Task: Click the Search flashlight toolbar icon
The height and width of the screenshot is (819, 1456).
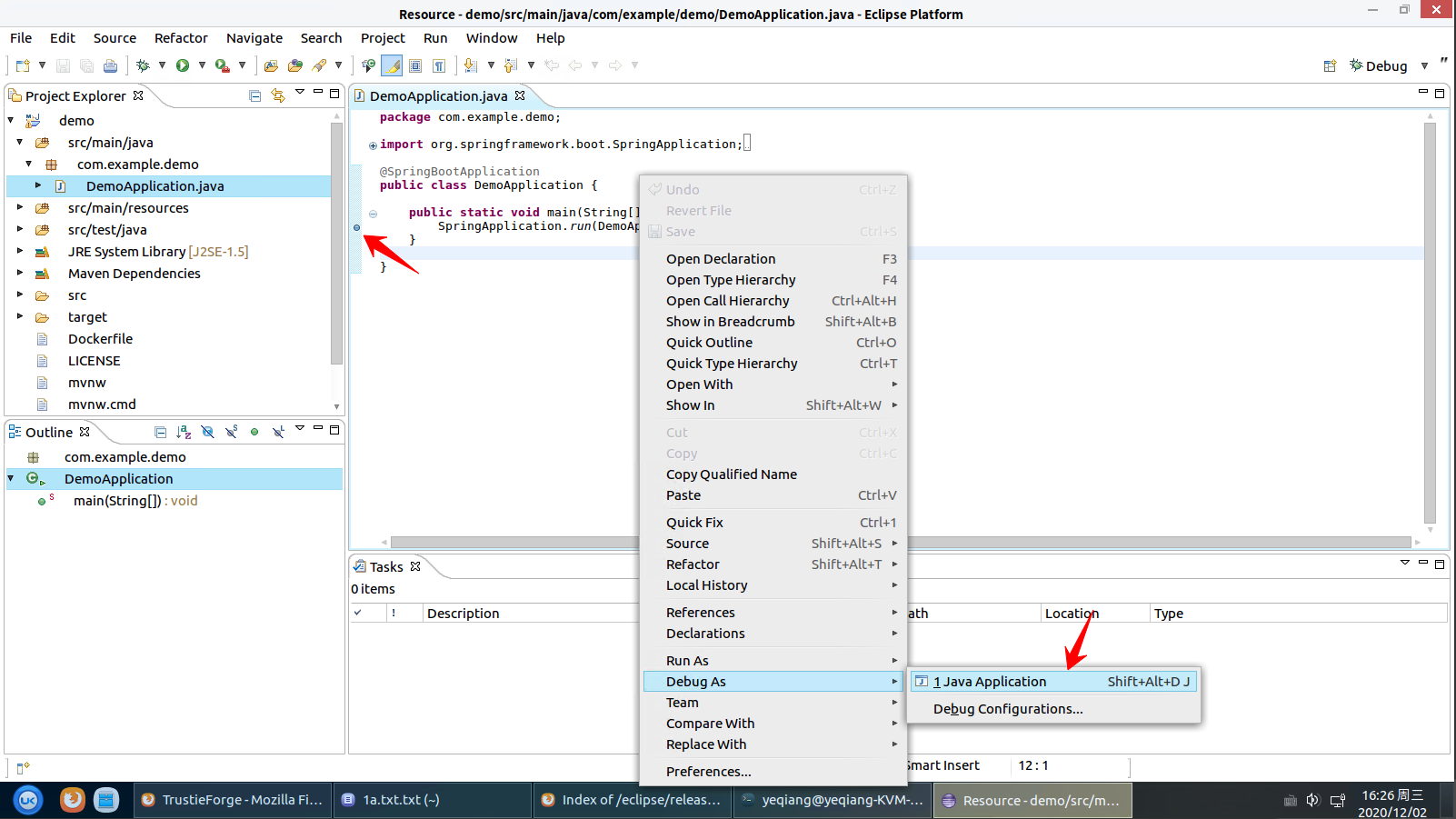Action: [319, 65]
